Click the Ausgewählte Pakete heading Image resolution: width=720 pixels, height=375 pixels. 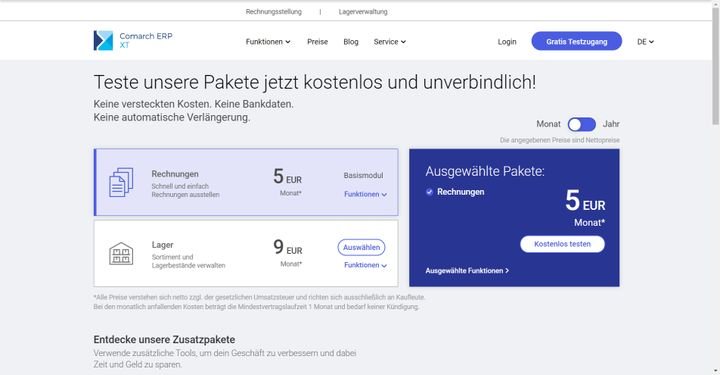click(x=485, y=171)
